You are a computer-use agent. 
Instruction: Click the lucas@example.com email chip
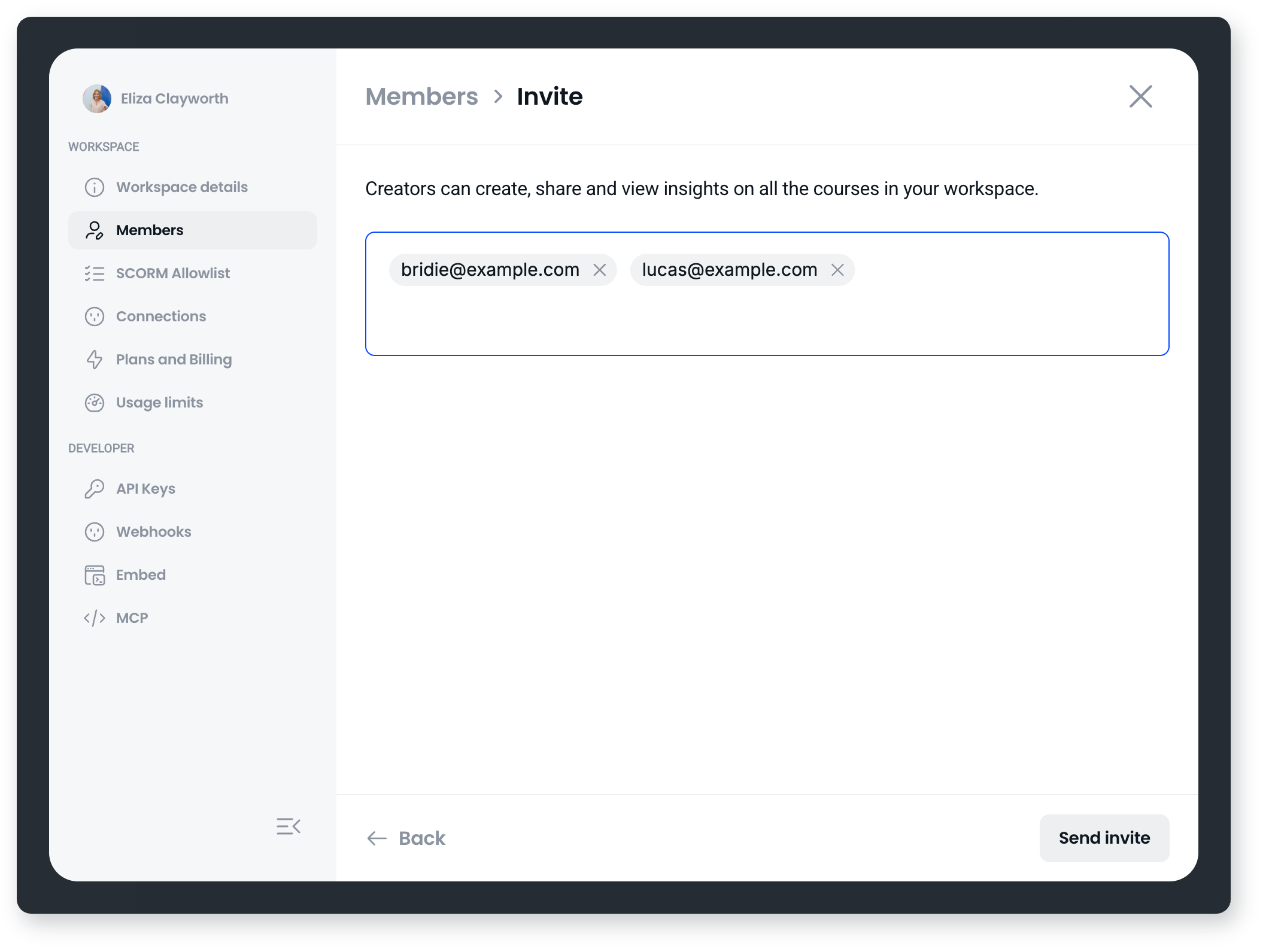coord(742,270)
